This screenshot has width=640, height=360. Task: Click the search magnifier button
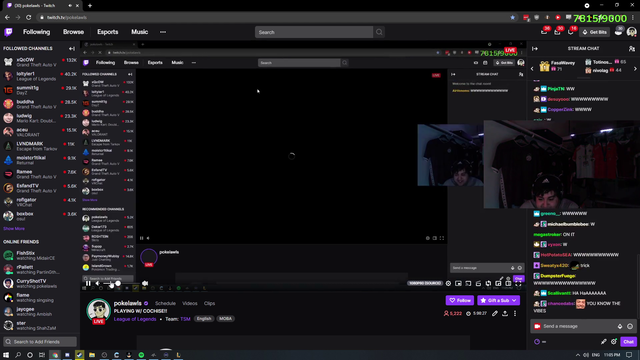coord(379,32)
